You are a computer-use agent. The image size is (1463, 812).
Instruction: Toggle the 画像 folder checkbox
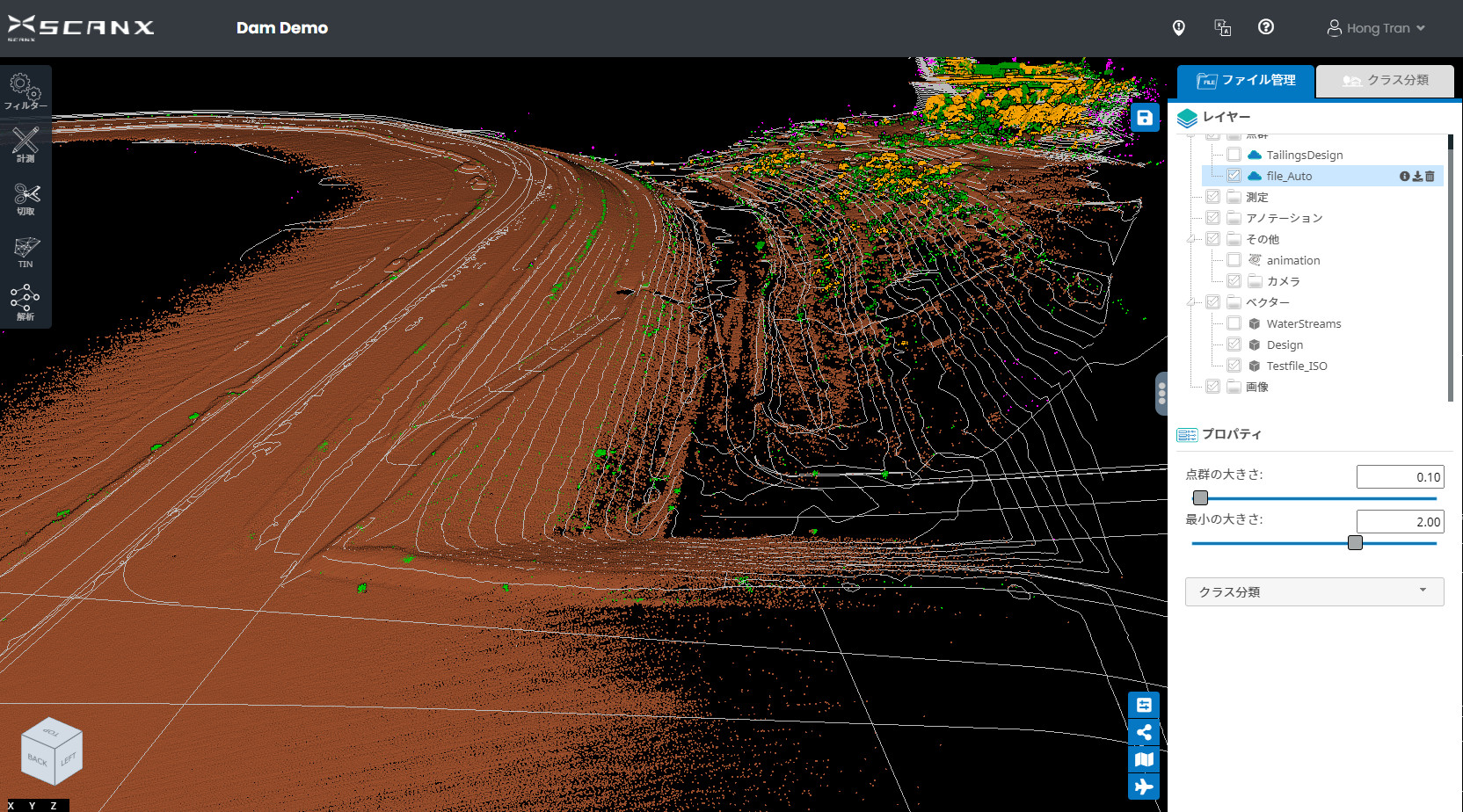pyautogui.click(x=1213, y=387)
